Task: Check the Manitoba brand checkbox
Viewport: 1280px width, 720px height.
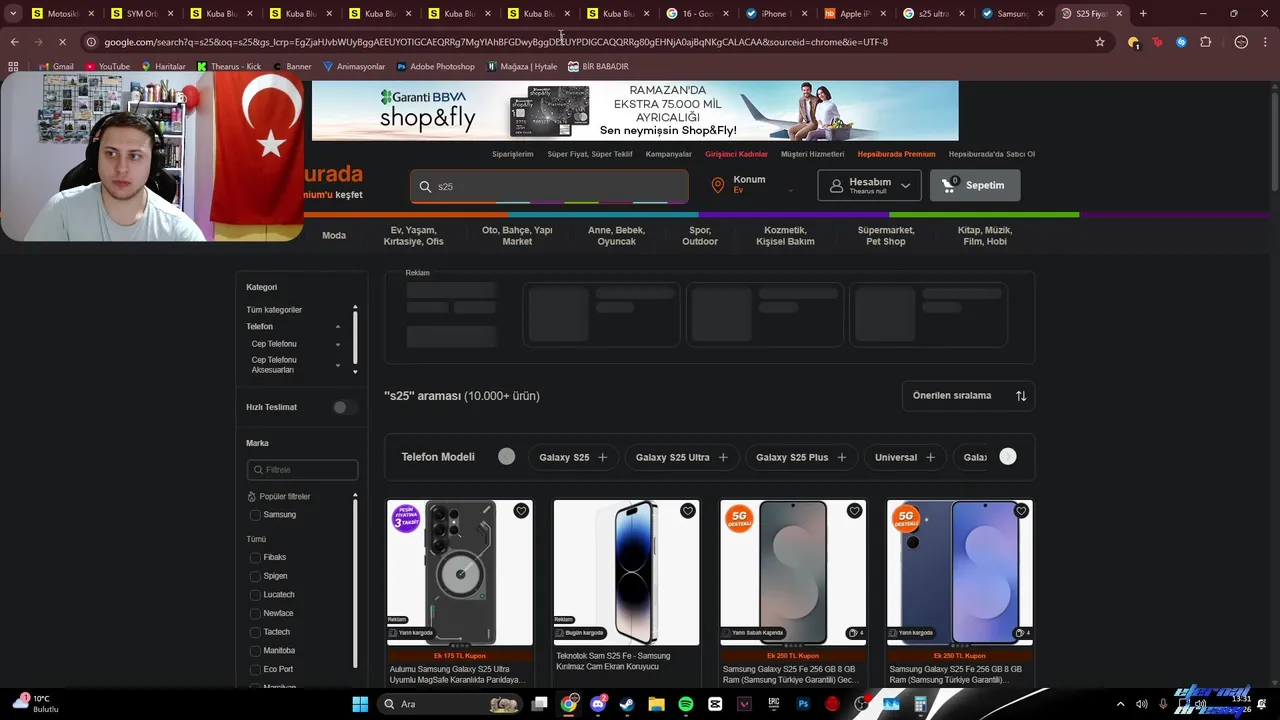Action: coord(255,651)
